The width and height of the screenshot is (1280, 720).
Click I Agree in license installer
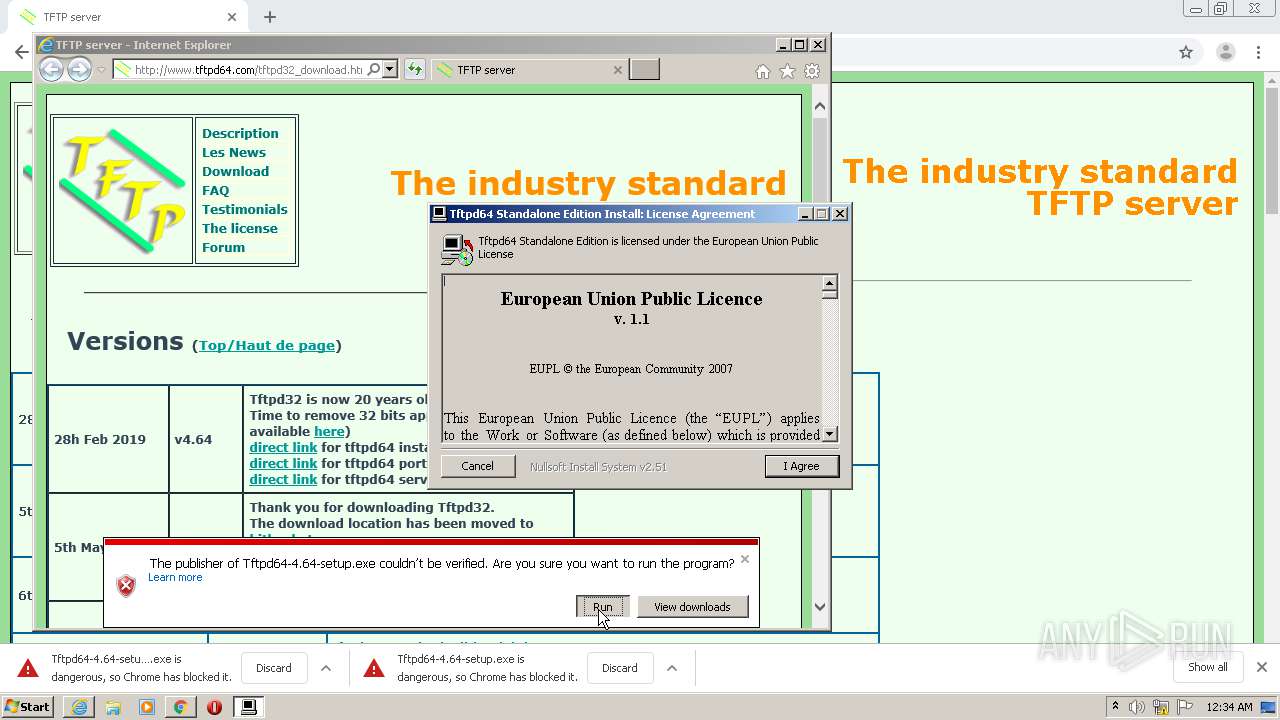(801, 466)
